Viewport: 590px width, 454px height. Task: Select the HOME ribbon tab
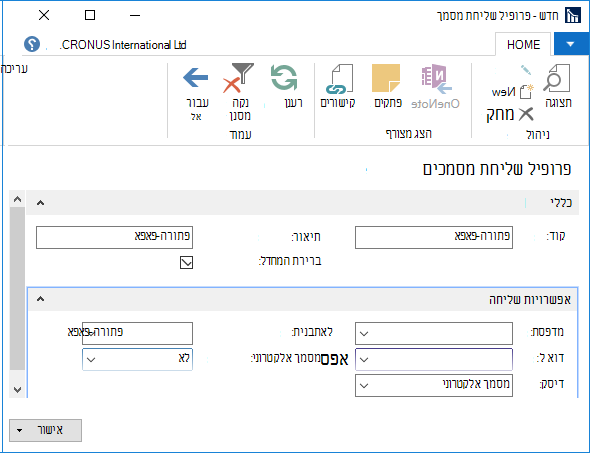(x=523, y=45)
